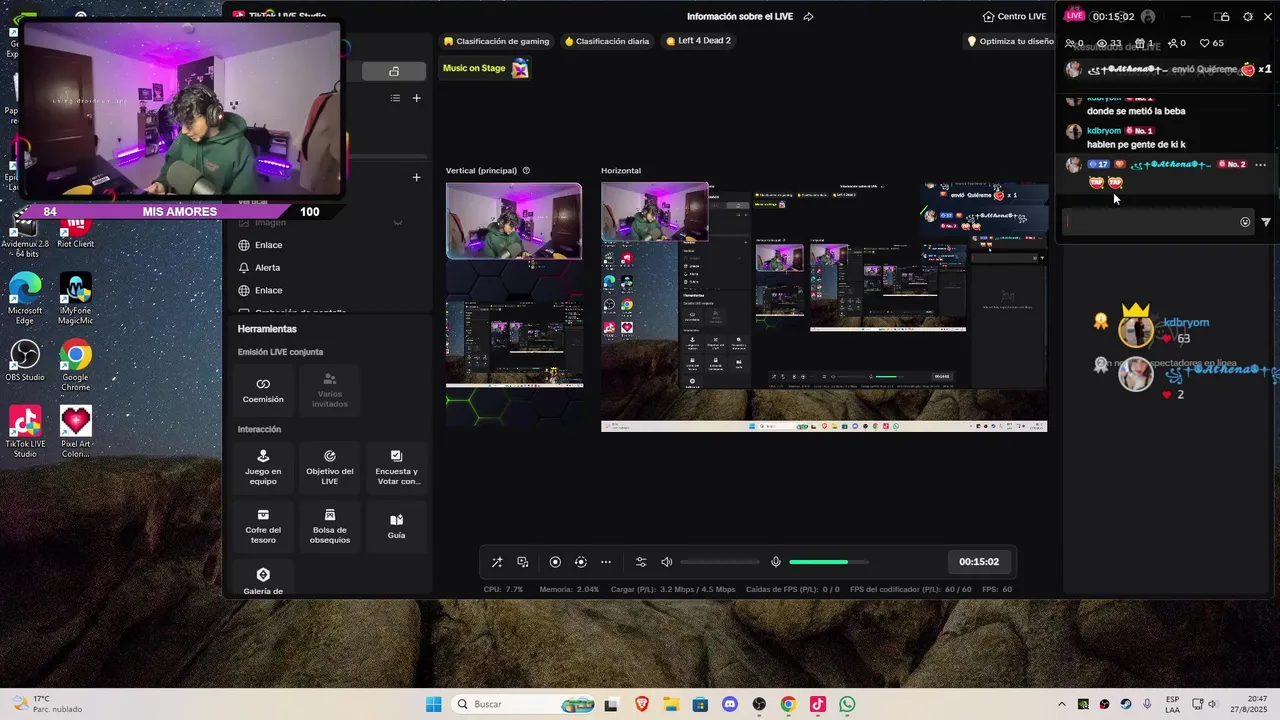Viewport: 1280px width, 720px height.
Task: Open Encuesta y Votar tool
Action: 397,467
